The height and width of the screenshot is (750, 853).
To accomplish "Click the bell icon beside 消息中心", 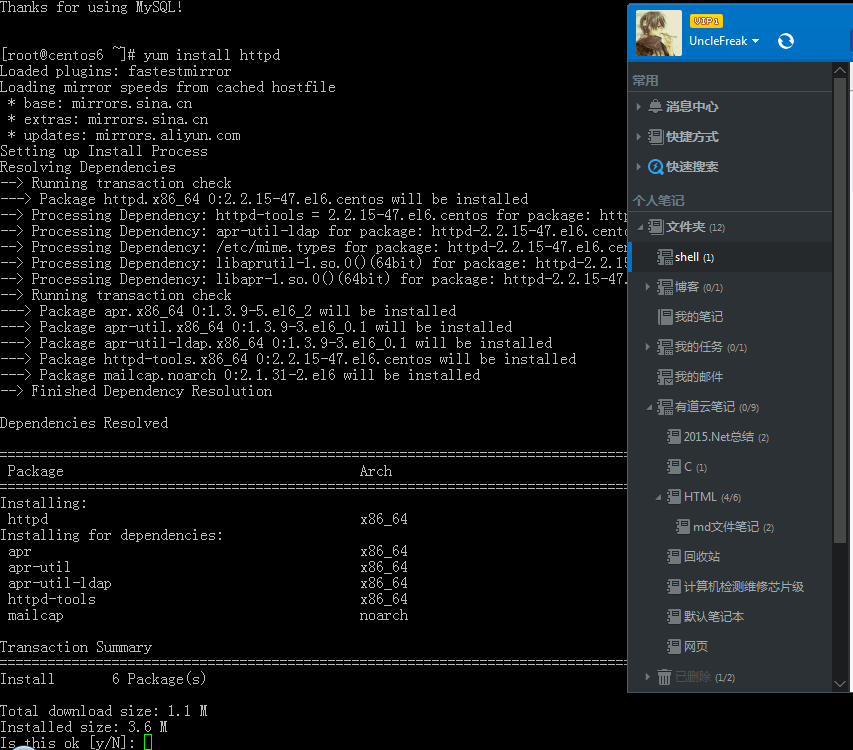I will [x=655, y=106].
